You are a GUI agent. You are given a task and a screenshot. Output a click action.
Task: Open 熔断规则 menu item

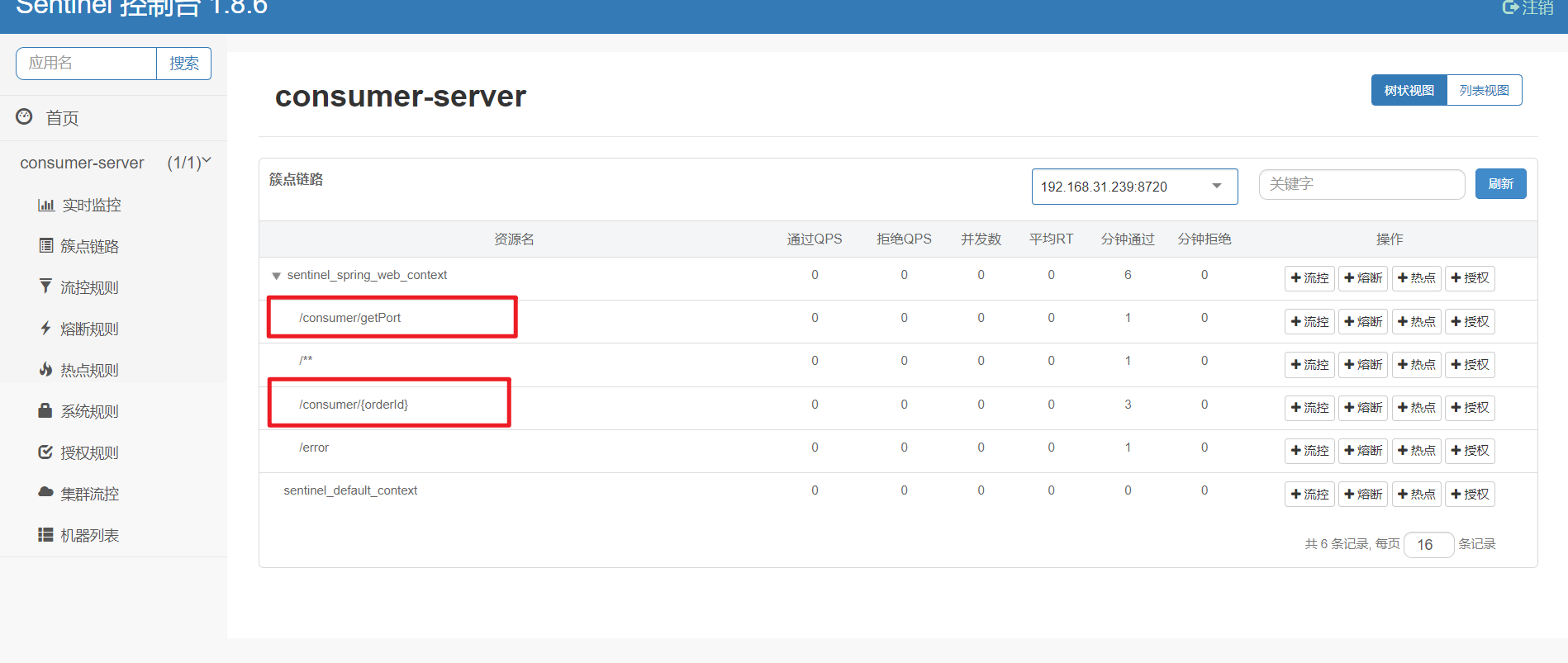point(89,329)
